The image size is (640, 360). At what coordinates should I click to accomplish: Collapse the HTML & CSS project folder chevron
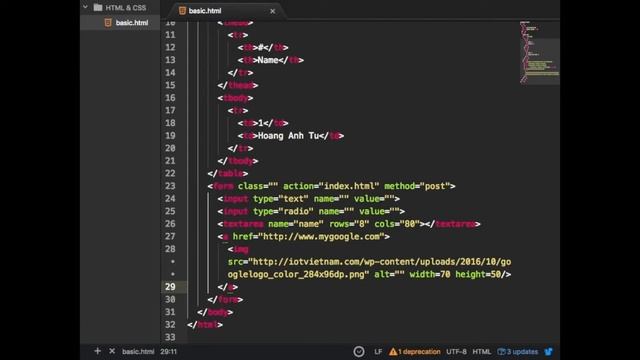coord(85,7)
